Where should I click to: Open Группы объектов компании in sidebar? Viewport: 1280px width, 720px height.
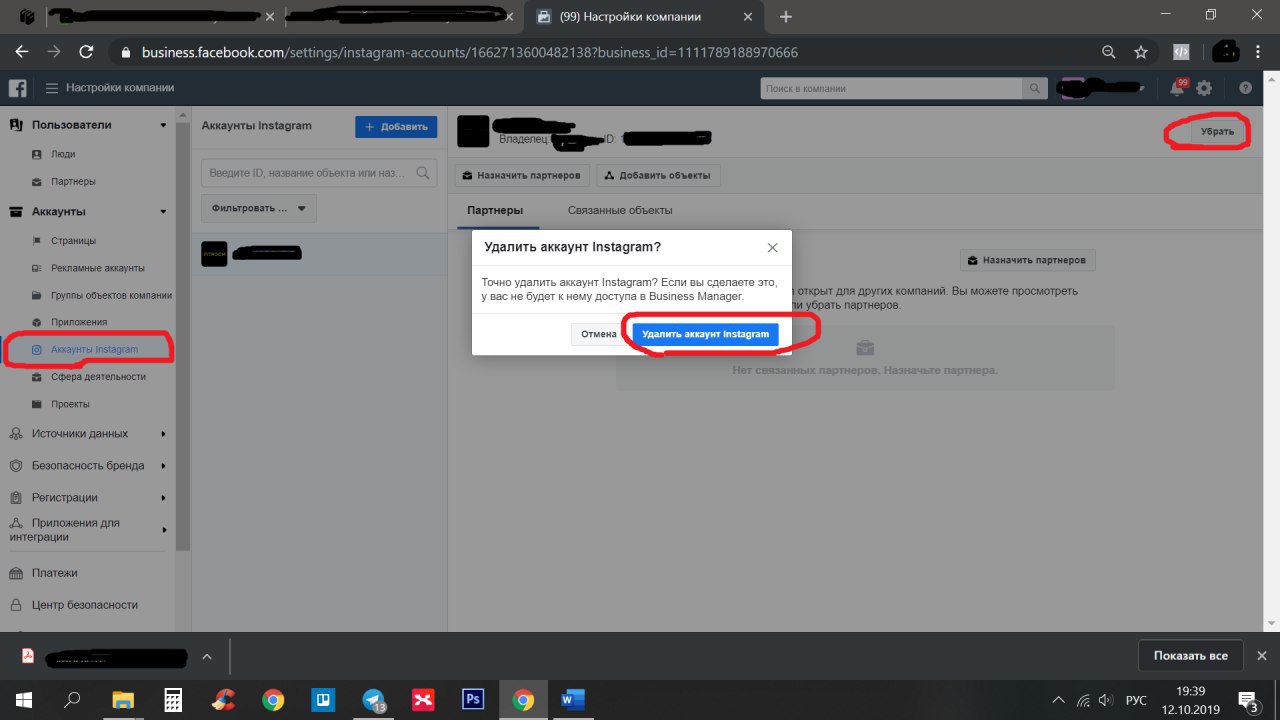tap(111, 295)
